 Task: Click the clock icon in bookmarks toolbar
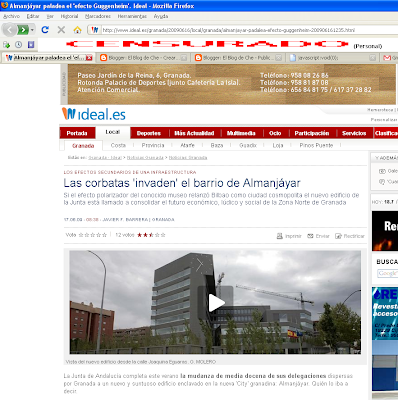coord(18,44)
